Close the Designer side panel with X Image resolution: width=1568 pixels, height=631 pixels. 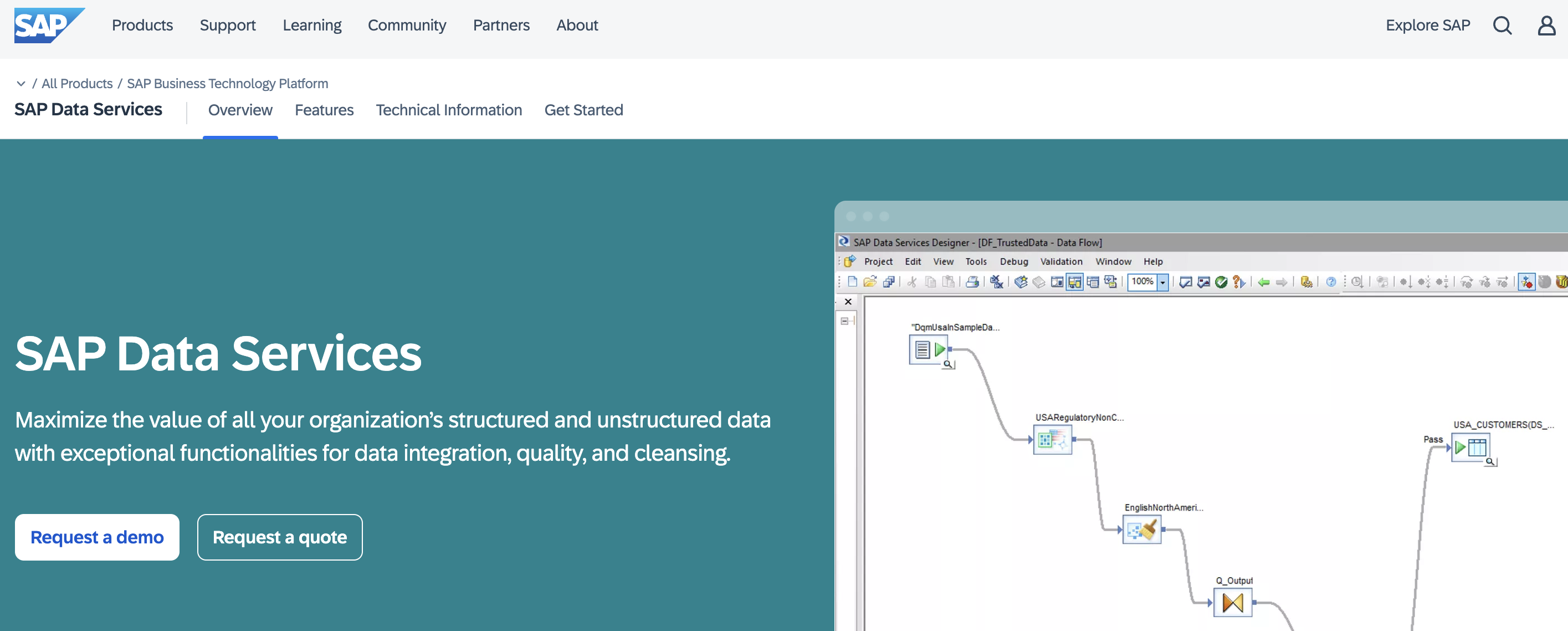point(848,302)
